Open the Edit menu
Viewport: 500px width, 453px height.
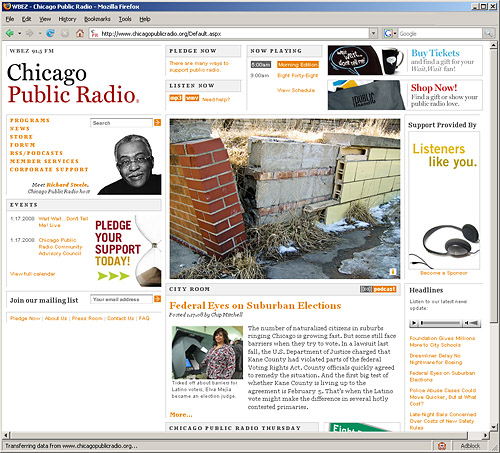tap(26, 19)
